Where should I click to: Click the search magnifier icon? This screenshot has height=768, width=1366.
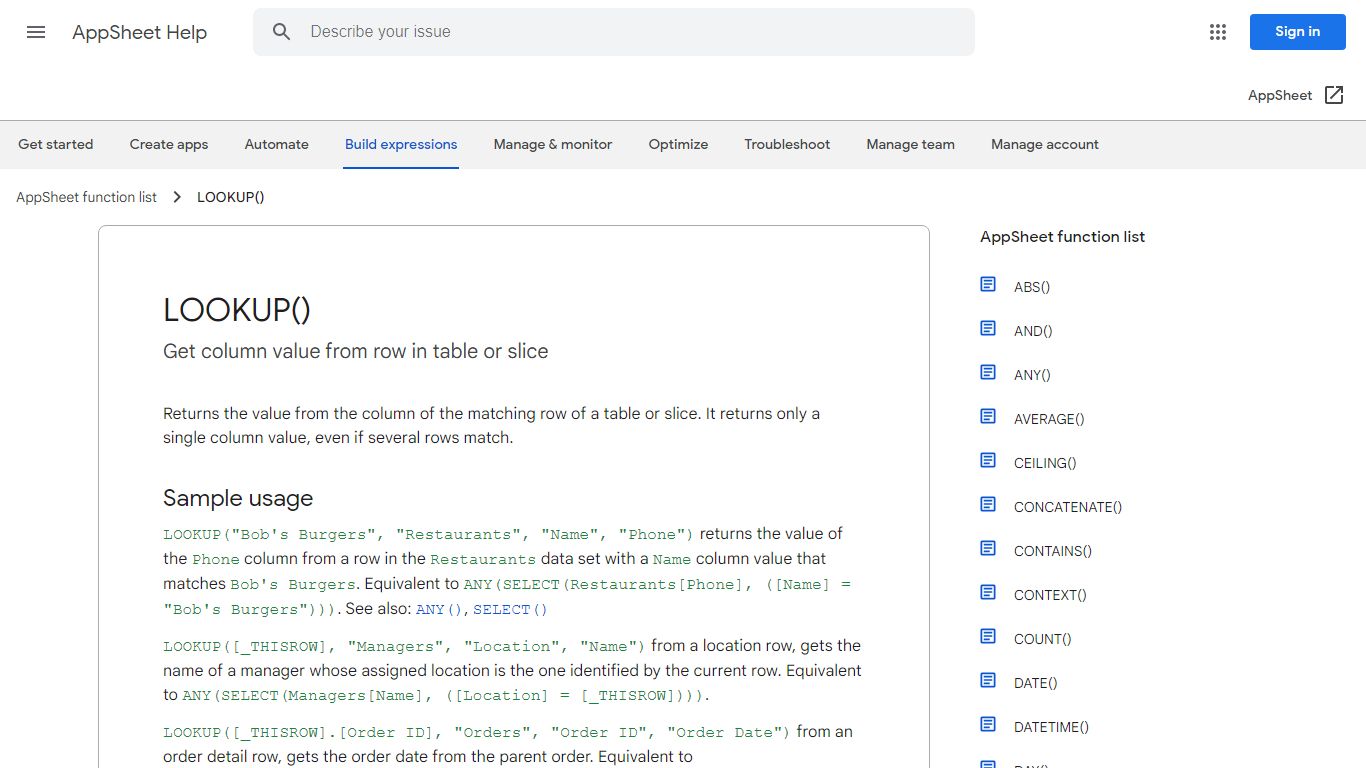pos(282,32)
